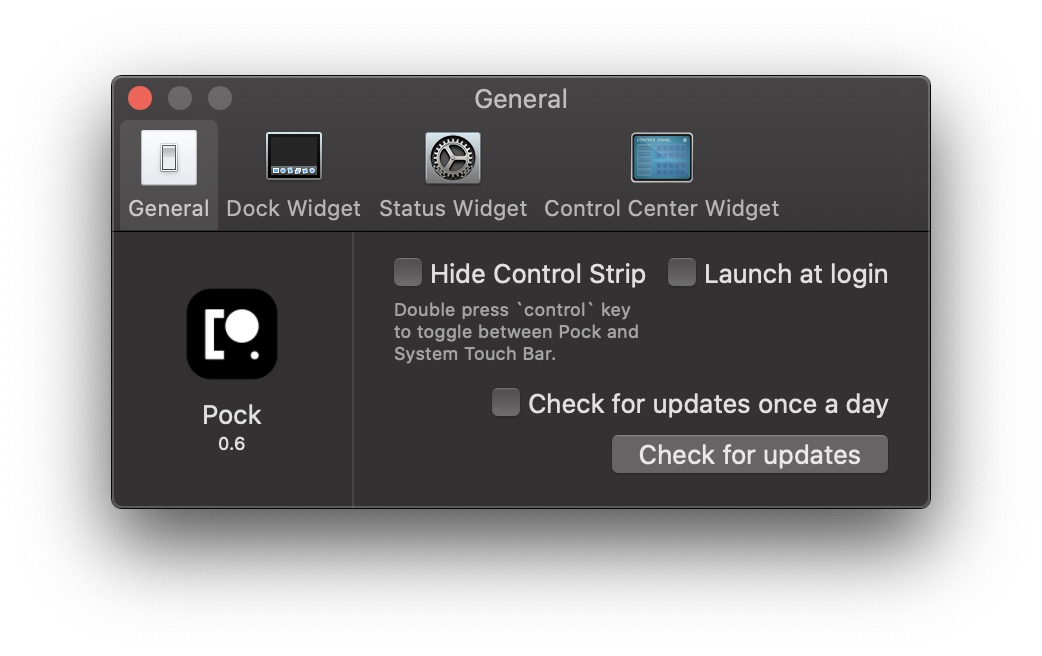Minimize the preferences window
Image resolution: width=1042 pixels, height=656 pixels.
click(x=180, y=98)
